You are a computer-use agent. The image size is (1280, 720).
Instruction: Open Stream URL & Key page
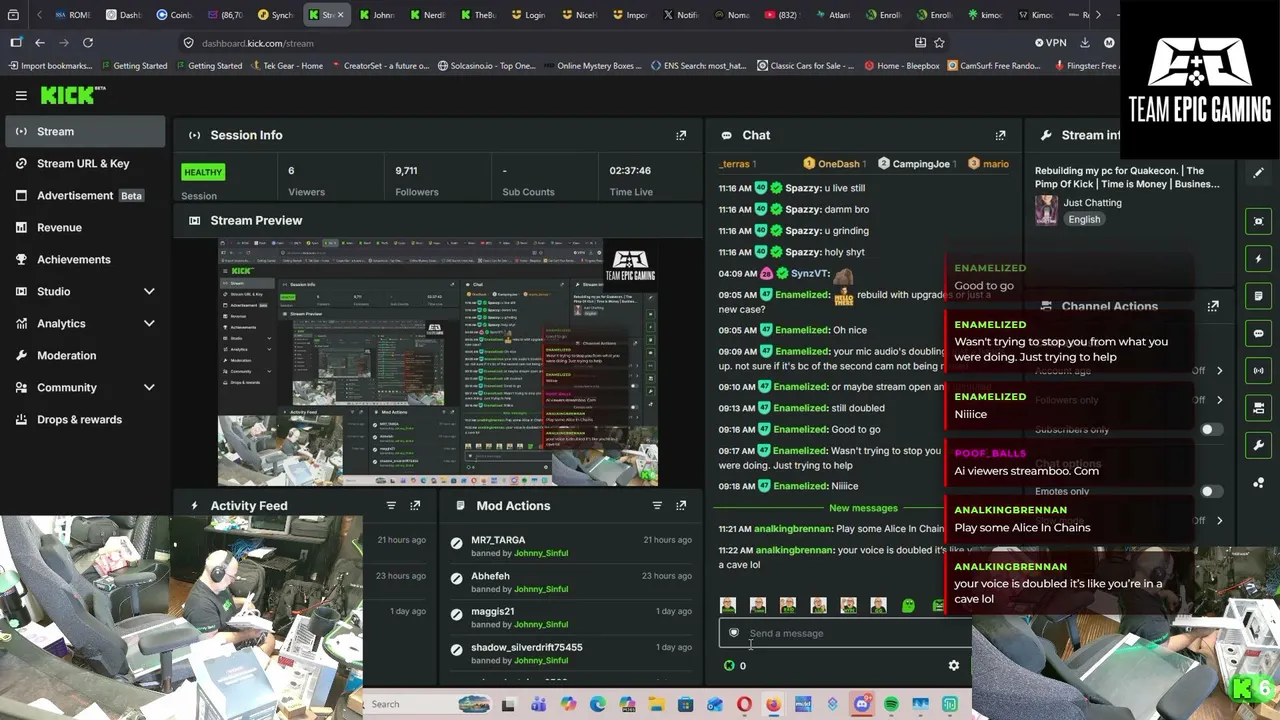85,163
